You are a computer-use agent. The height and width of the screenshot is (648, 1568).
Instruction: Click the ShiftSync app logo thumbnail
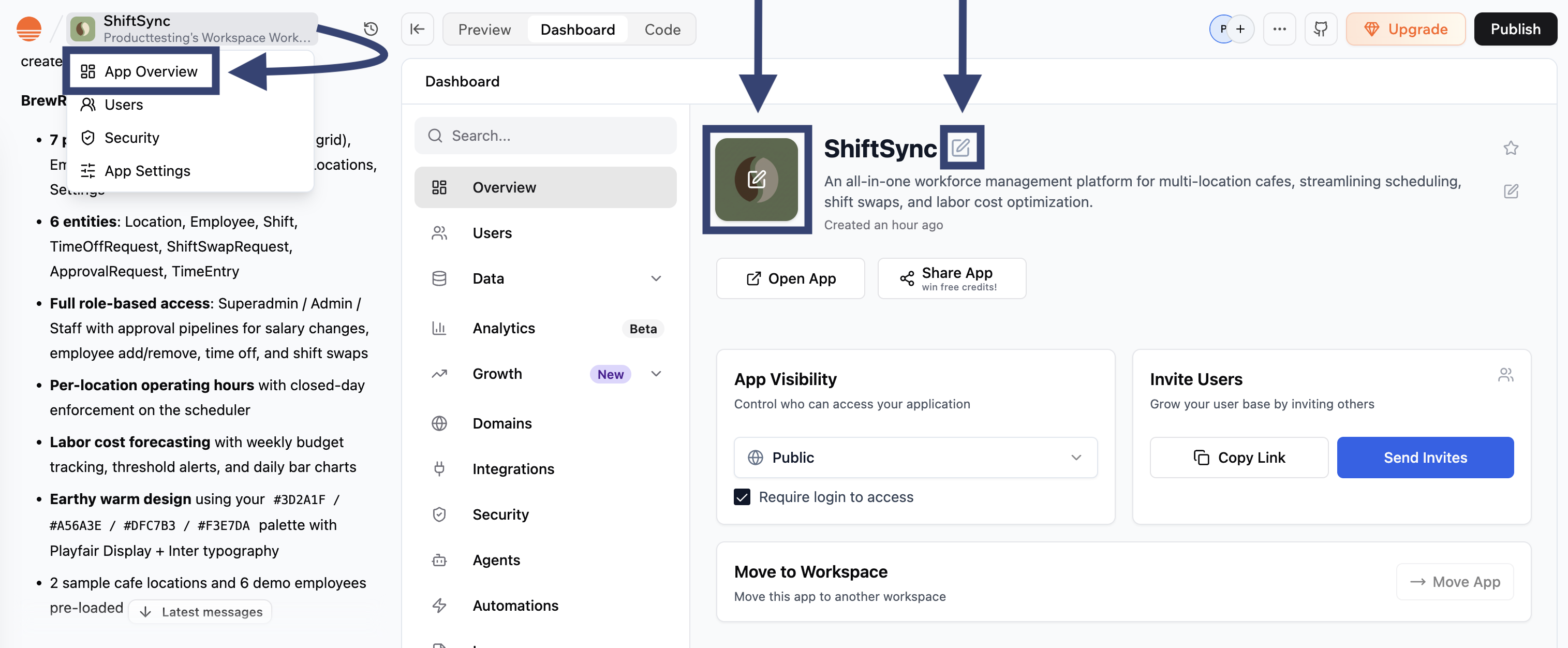757,180
